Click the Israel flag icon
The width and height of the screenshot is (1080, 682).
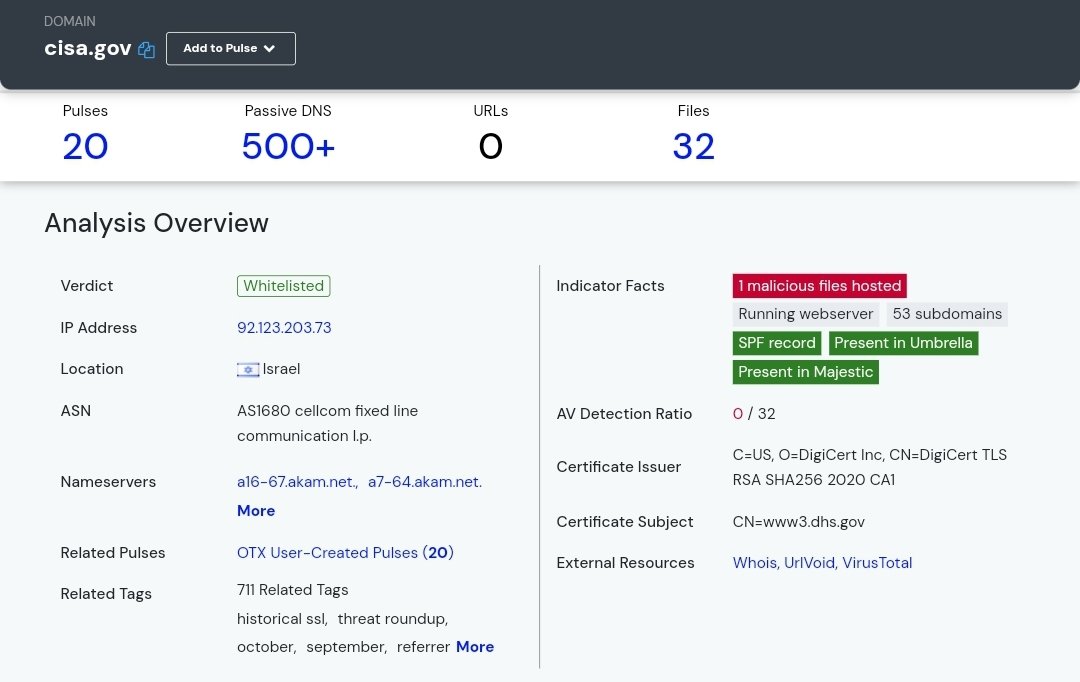tap(248, 370)
